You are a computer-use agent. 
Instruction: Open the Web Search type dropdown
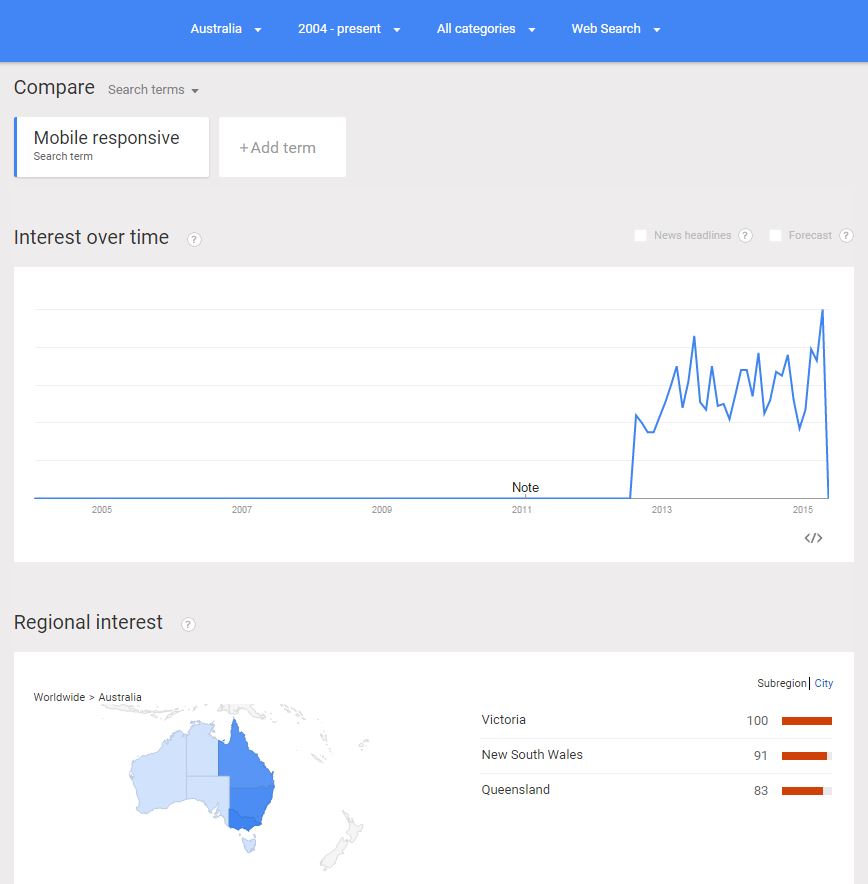click(x=615, y=29)
